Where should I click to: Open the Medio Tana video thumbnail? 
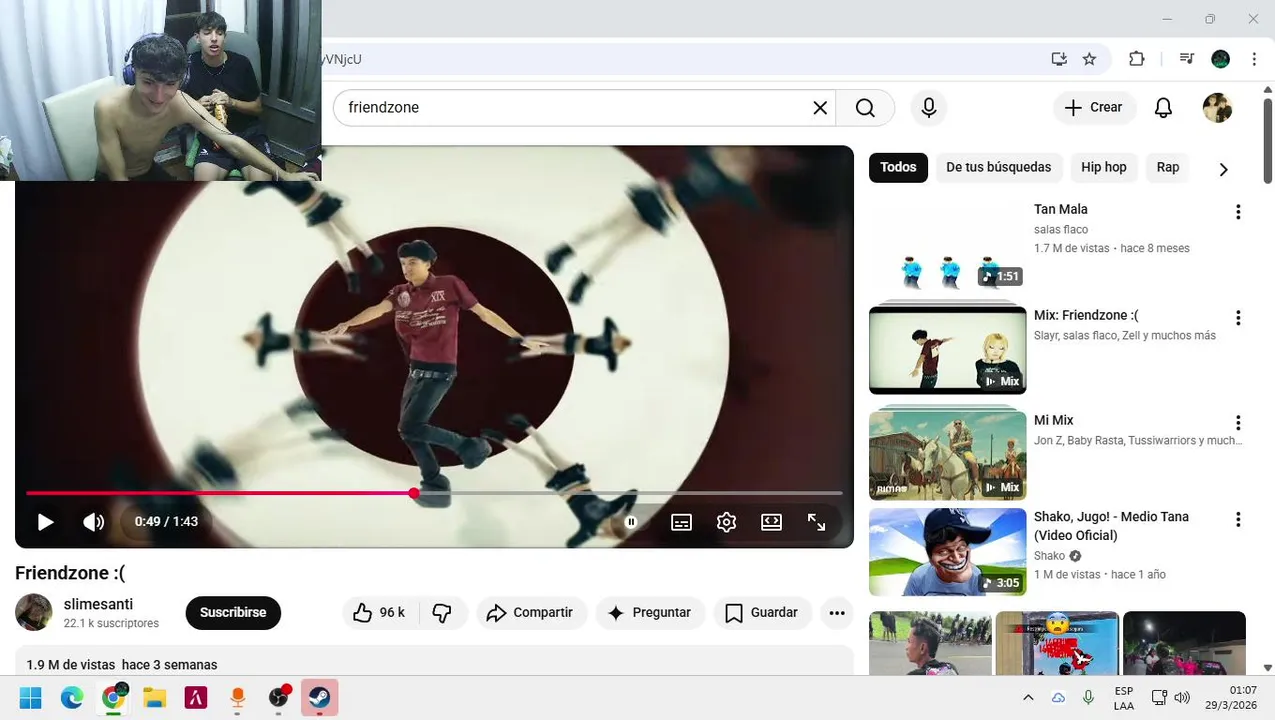point(948,552)
